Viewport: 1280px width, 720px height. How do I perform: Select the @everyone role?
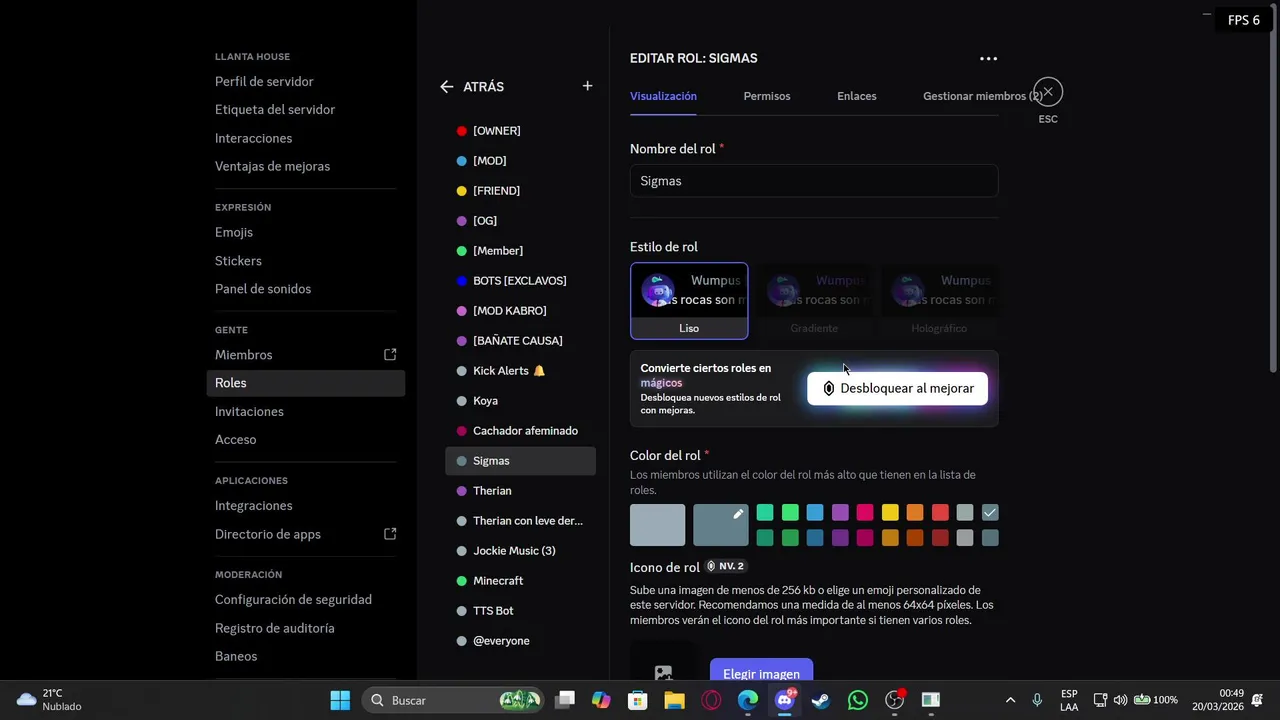[x=520, y=641]
